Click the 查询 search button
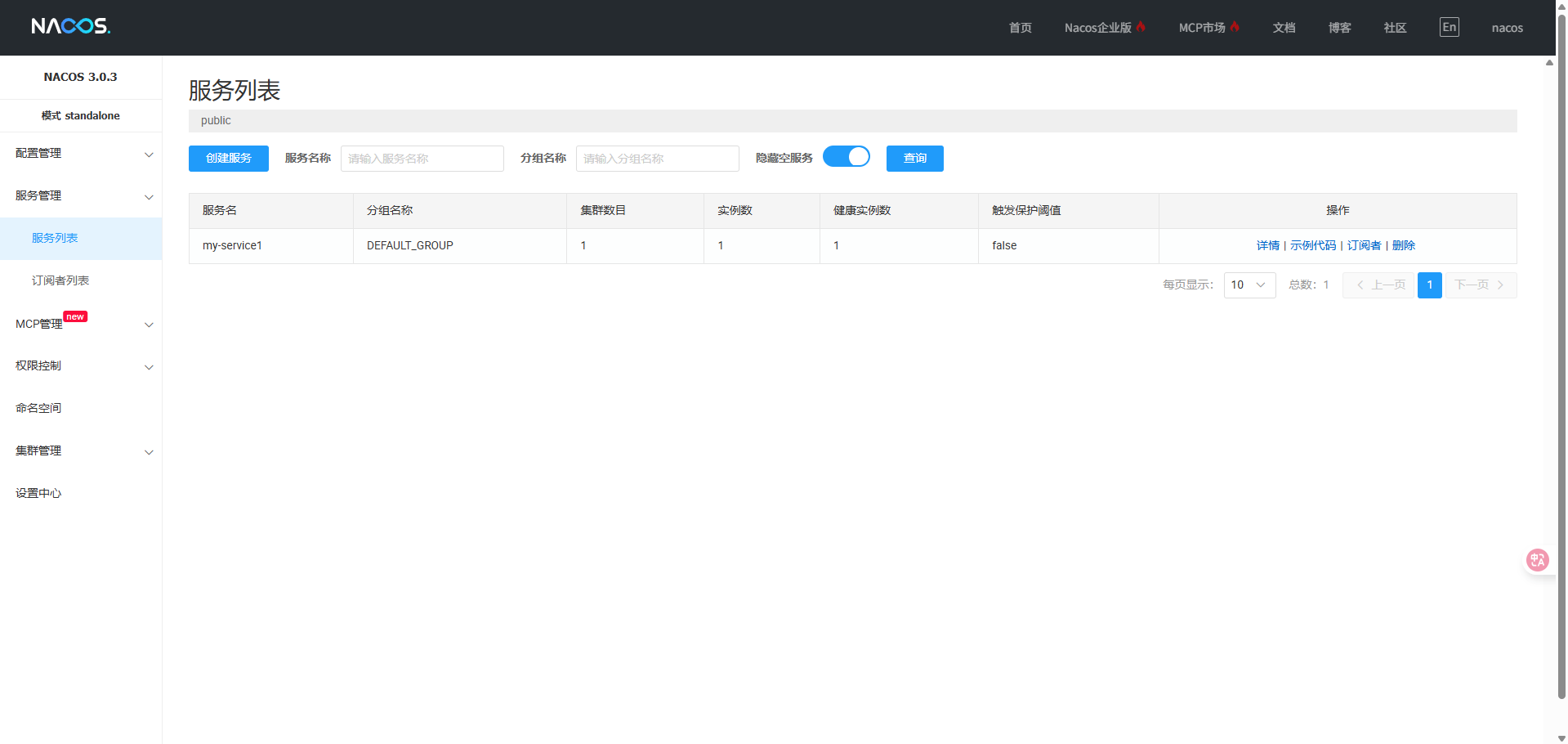The width and height of the screenshot is (1568, 744). coord(914,159)
